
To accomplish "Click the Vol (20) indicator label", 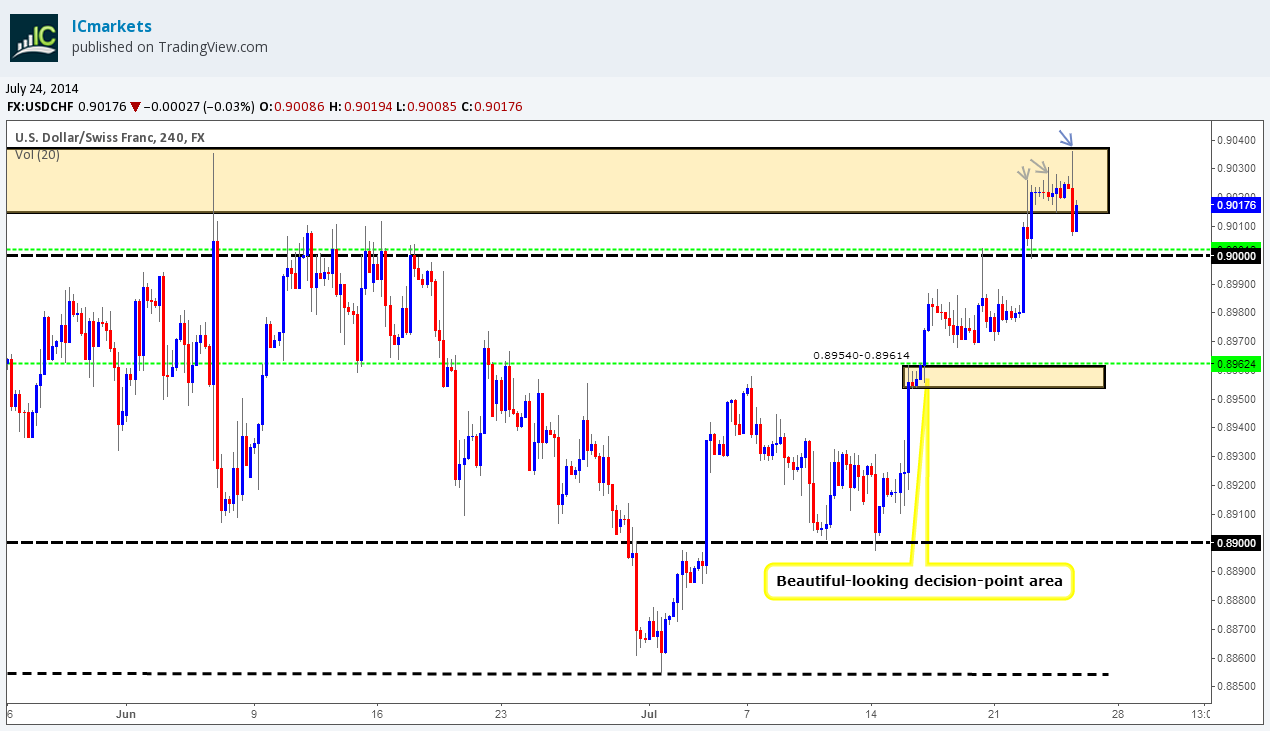I will coord(37,155).
